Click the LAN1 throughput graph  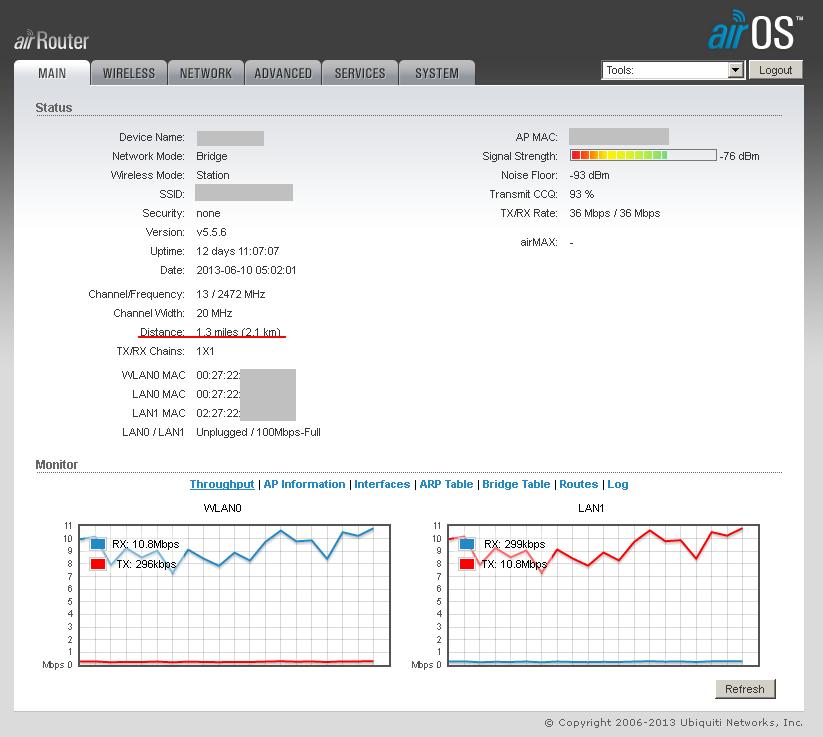(603, 595)
